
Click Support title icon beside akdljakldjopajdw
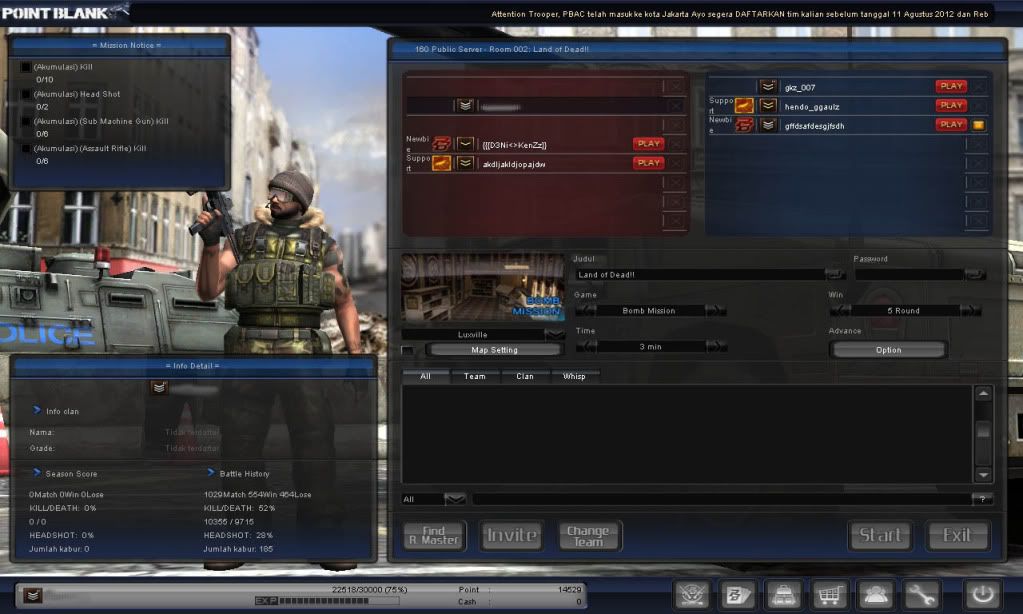(x=442, y=163)
